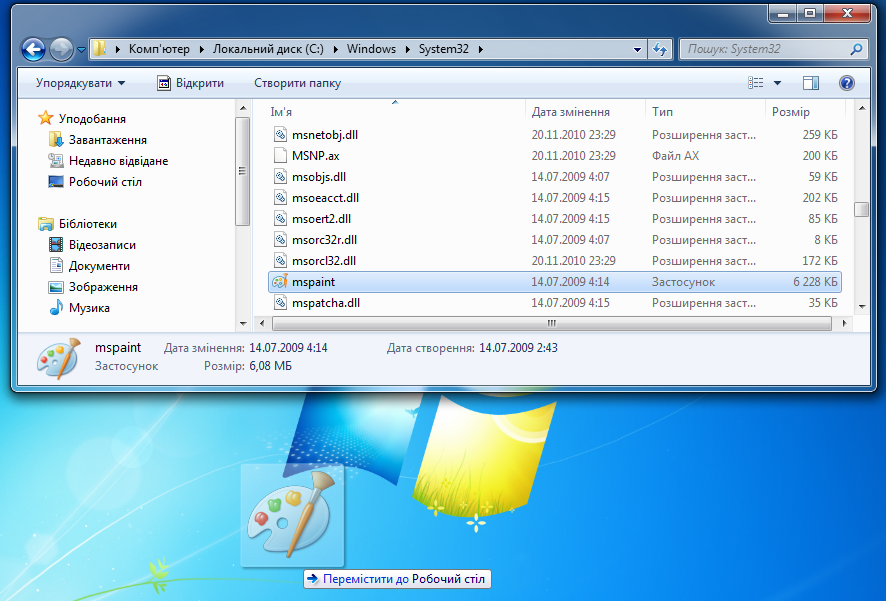Select the msoeacct.dll file
Viewport: 886px width, 601px height.
555,198
